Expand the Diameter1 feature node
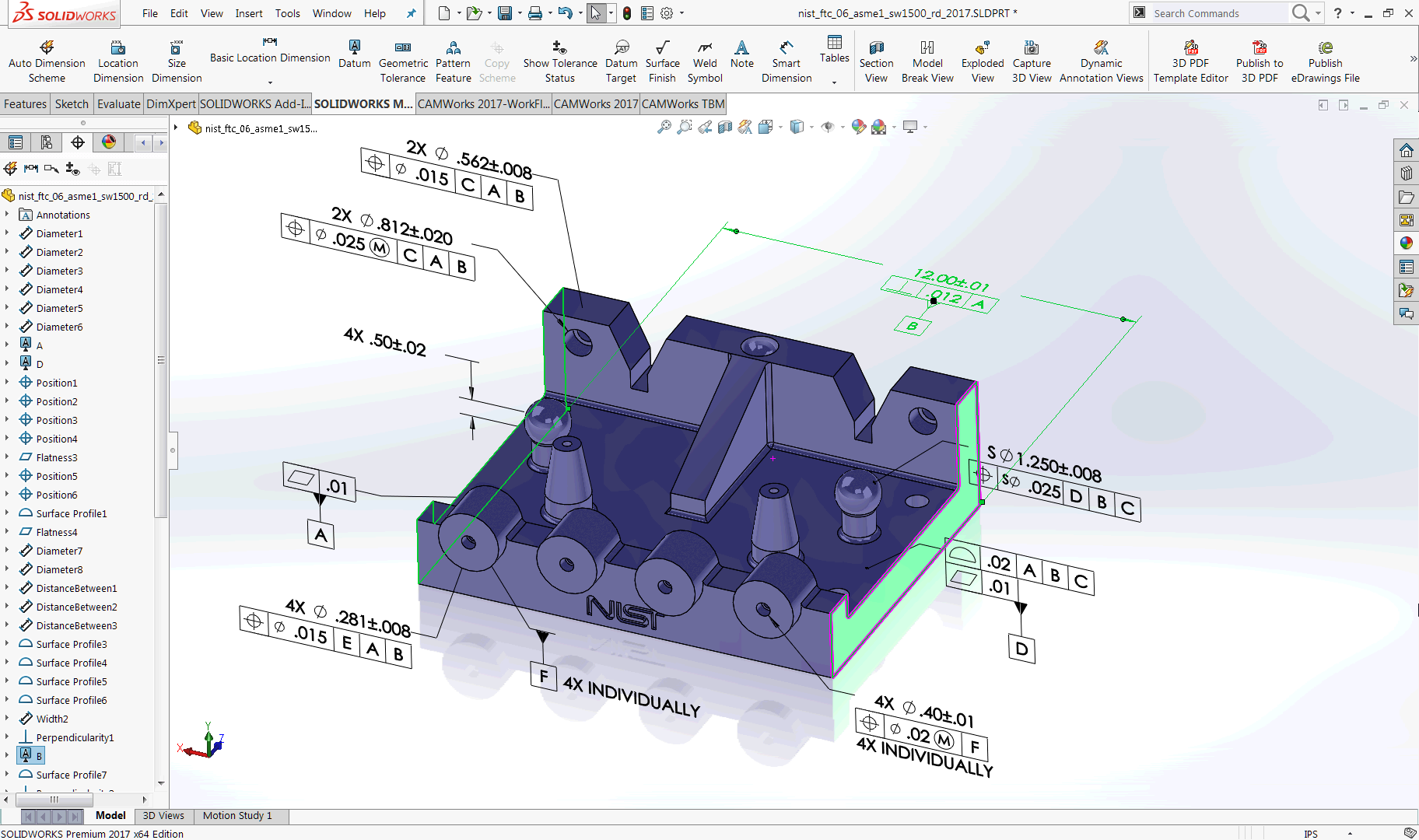The image size is (1419, 840). [8, 233]
